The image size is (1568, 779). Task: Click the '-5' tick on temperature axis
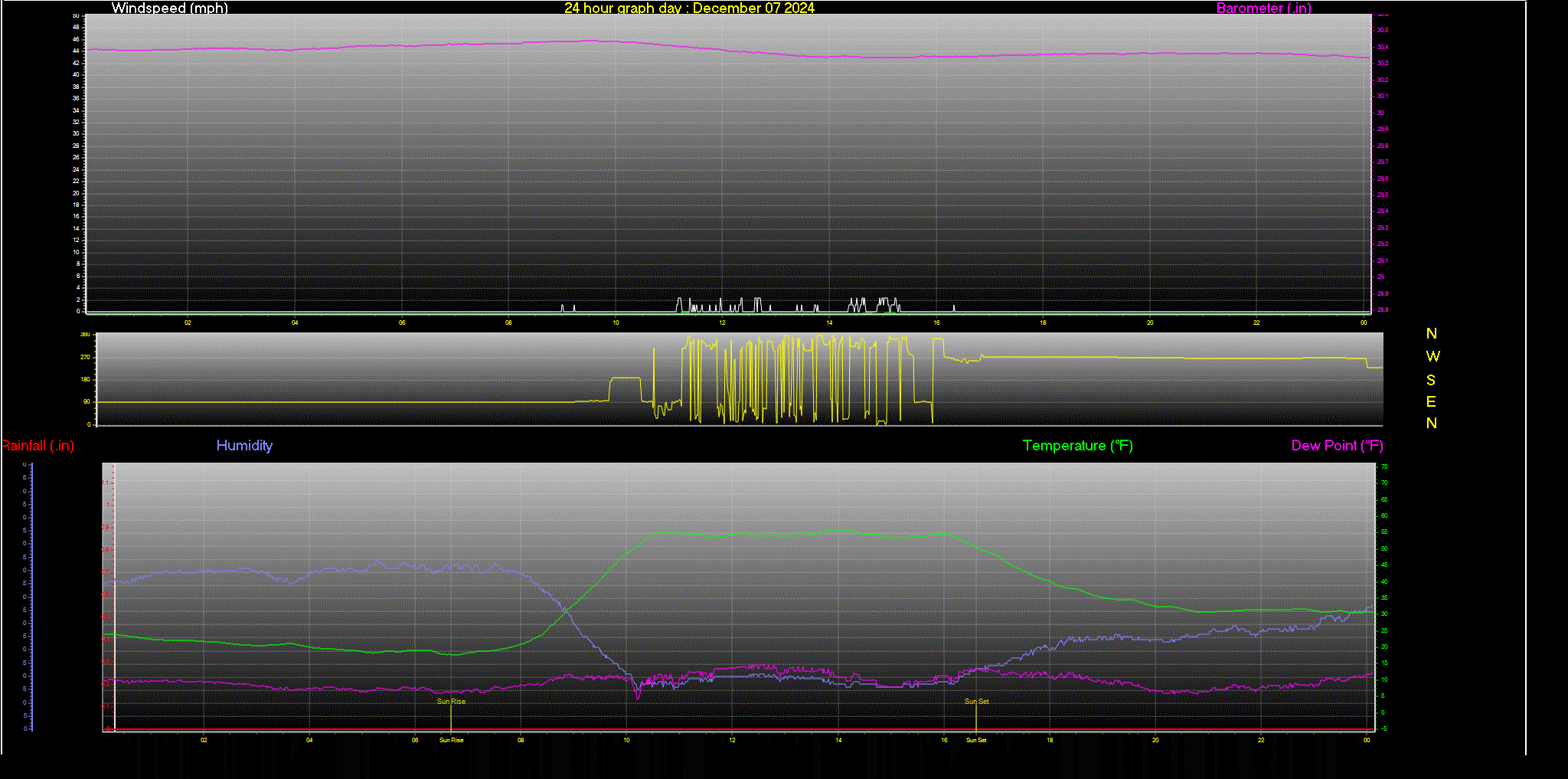click(1383, 729)
